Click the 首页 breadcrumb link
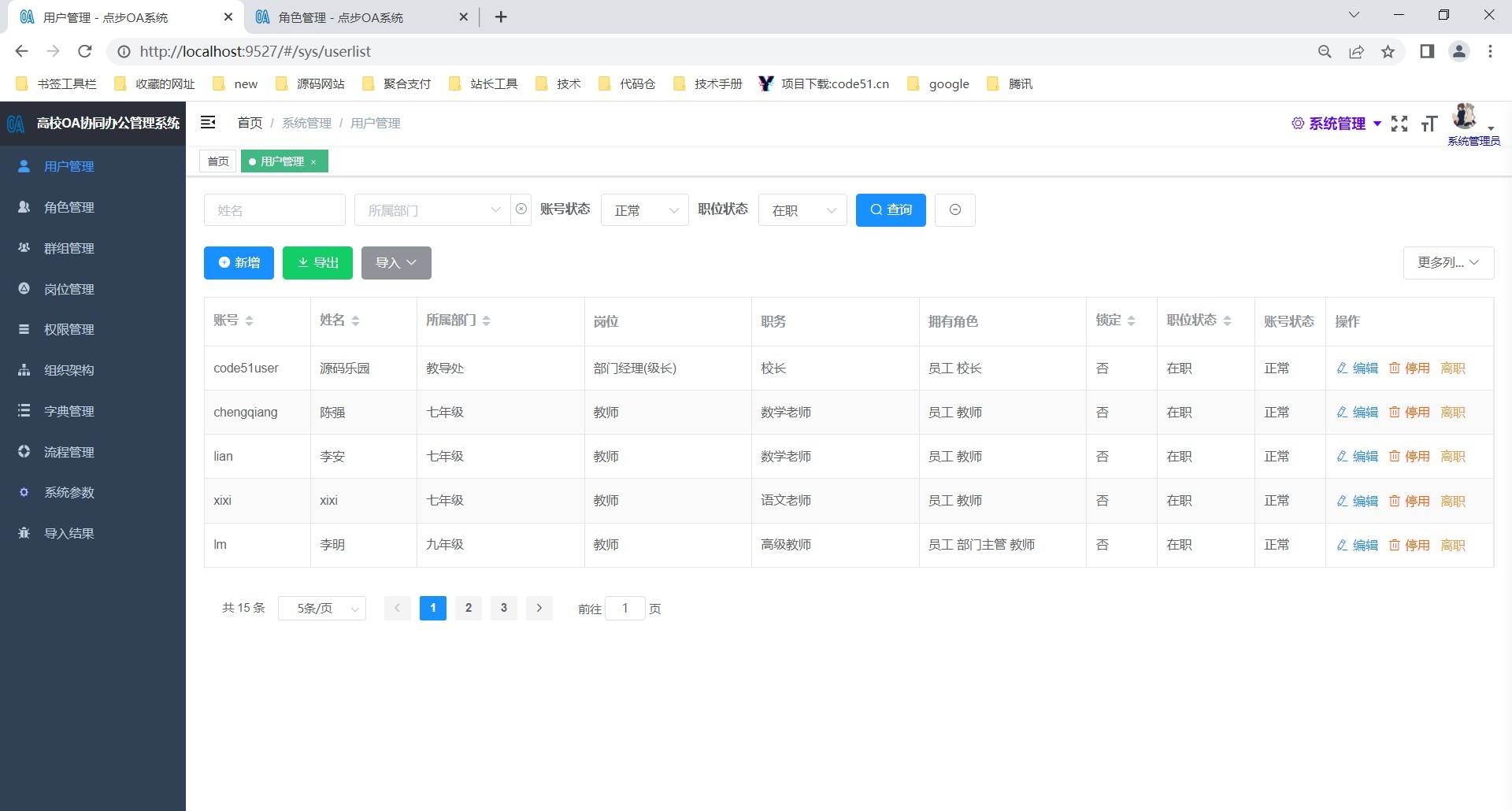The image size is (1512, 811). point(250,123)
